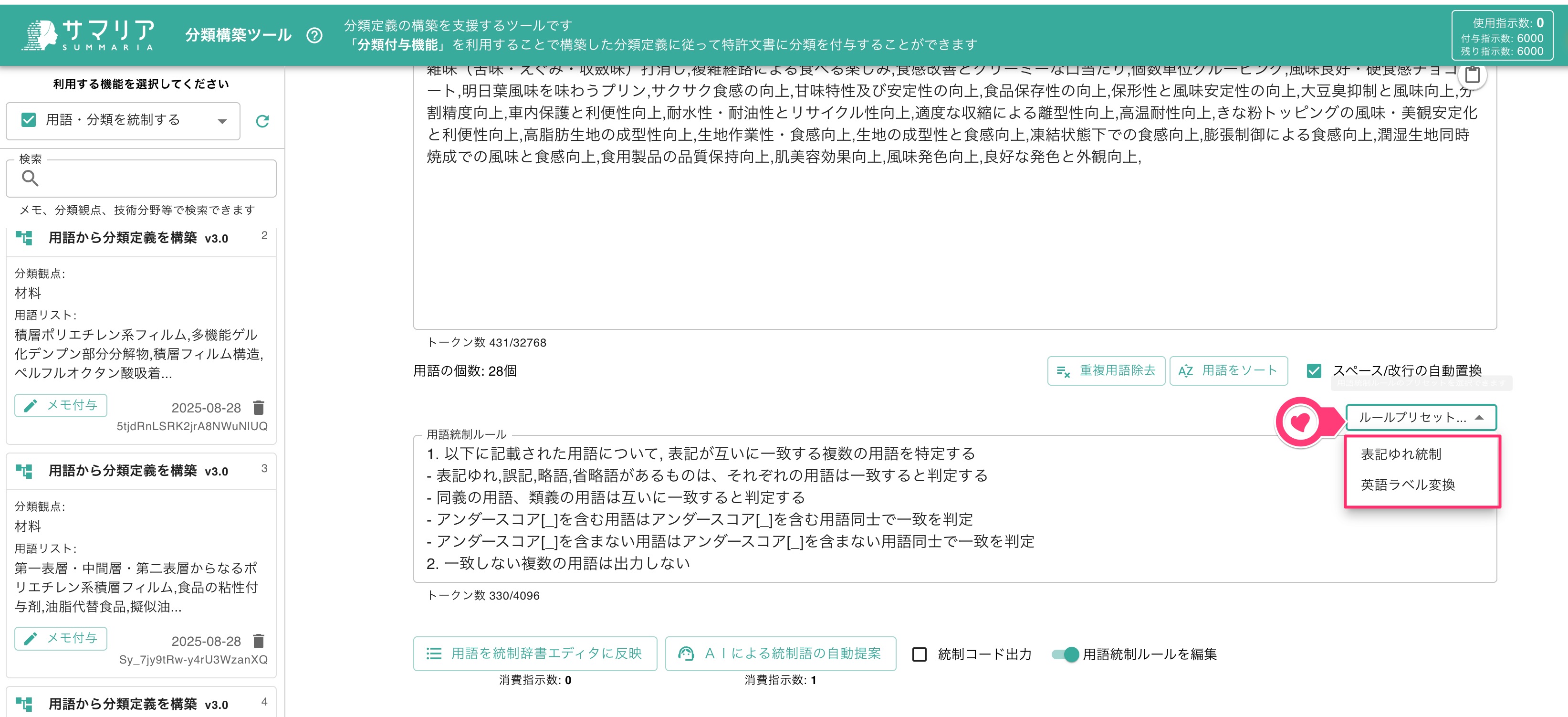Open card 3 titled 用語から分類定義を構築

tap(139, 471)
